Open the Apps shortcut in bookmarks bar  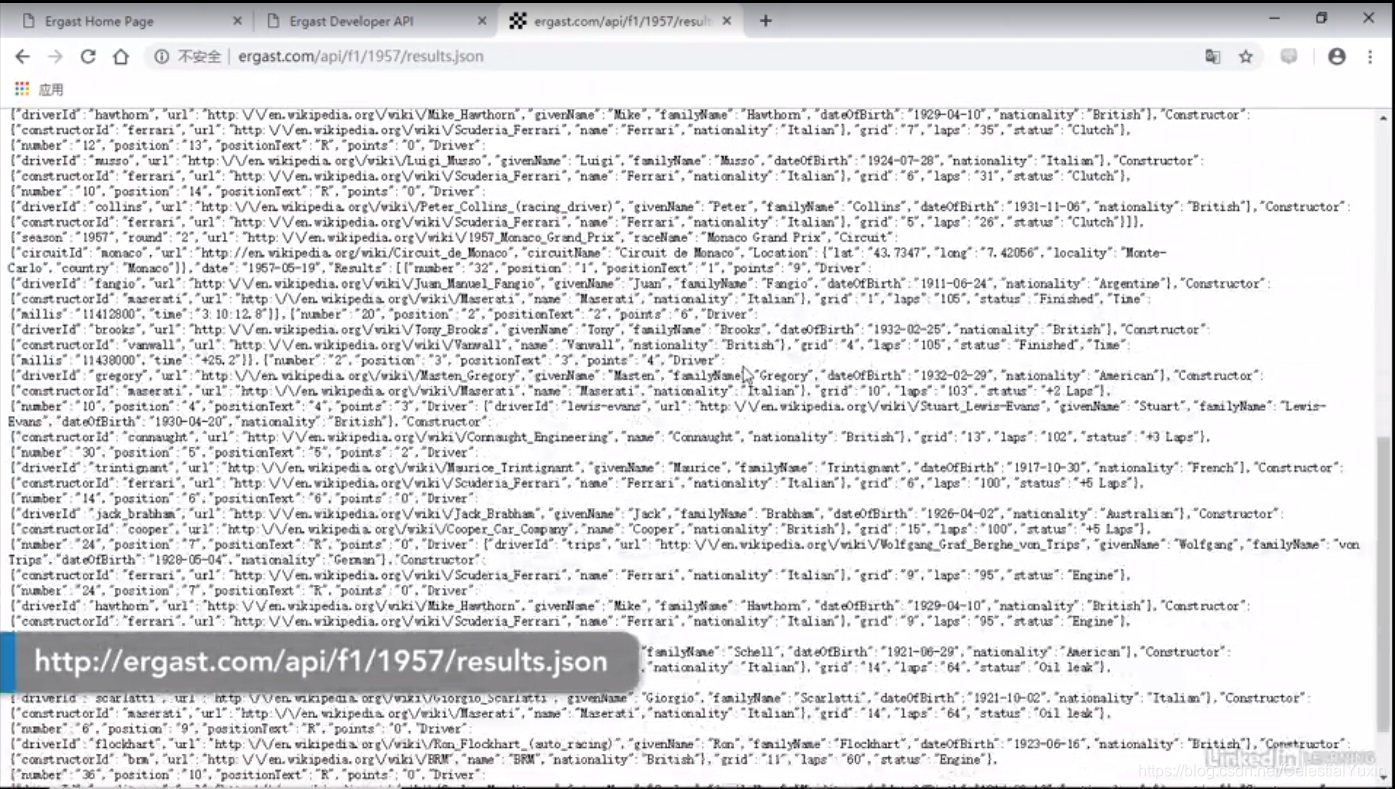39,89
